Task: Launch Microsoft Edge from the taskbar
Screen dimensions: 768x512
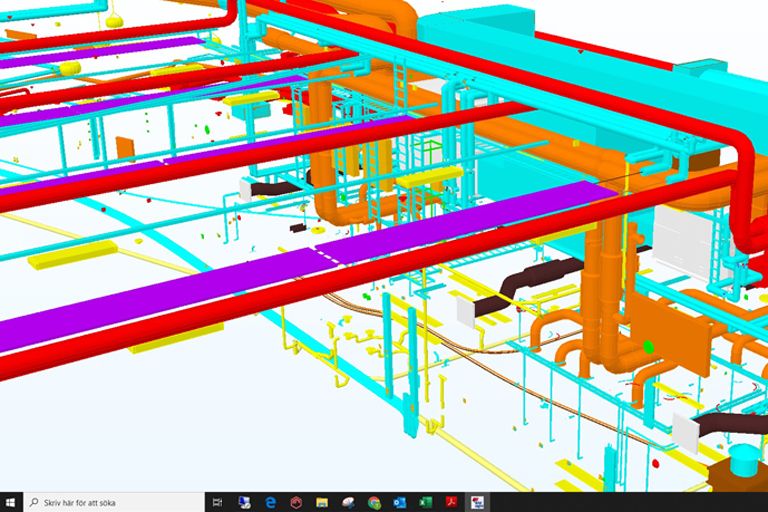Action: (x=270, y=502)
